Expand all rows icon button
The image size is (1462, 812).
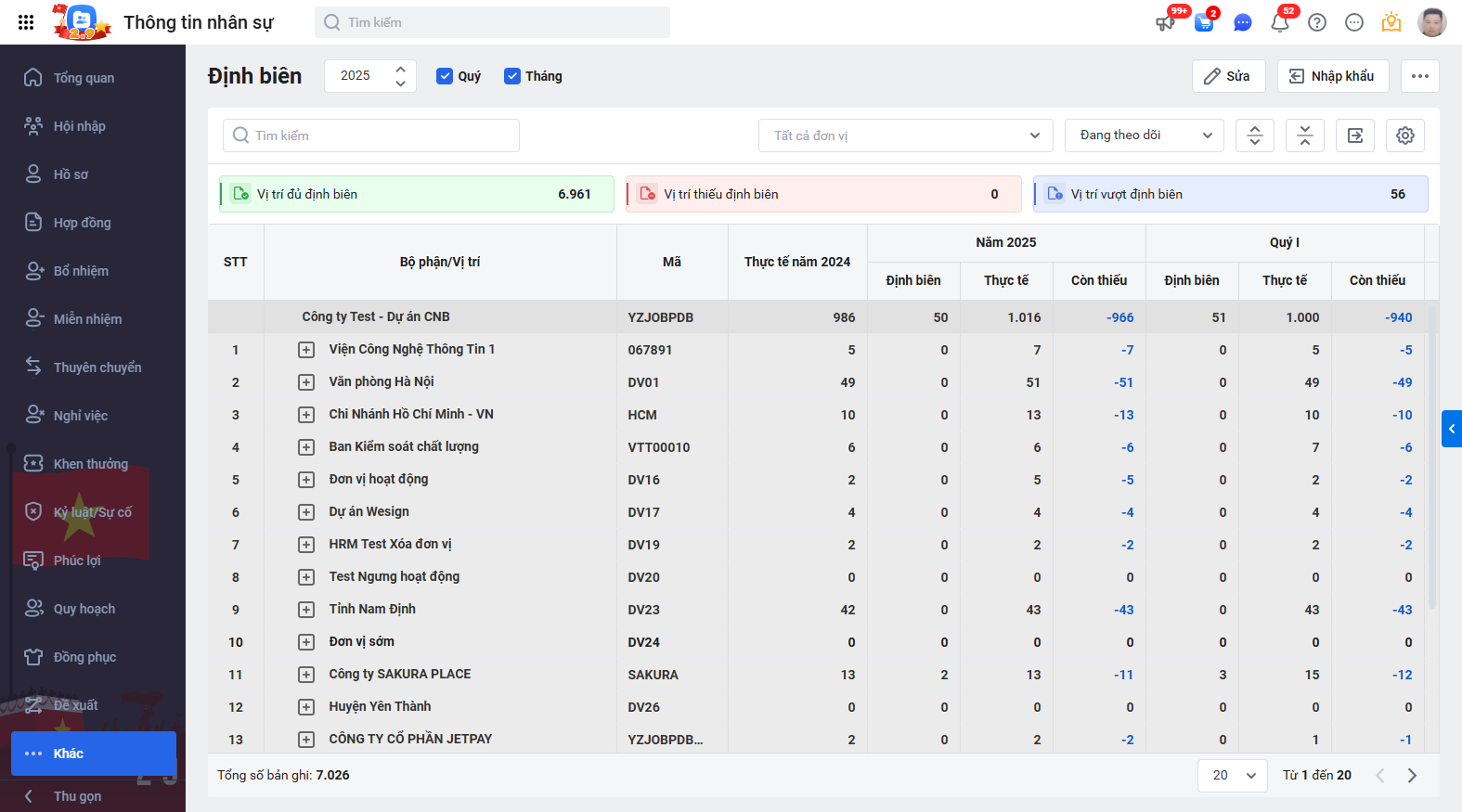[1254, 135]
